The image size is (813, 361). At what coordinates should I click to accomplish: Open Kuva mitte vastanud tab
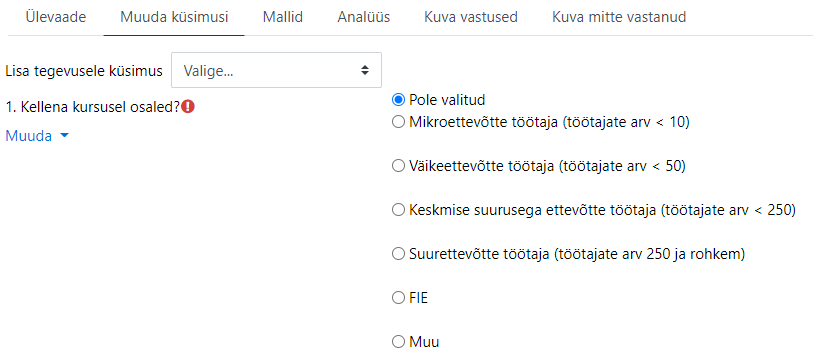619,18
